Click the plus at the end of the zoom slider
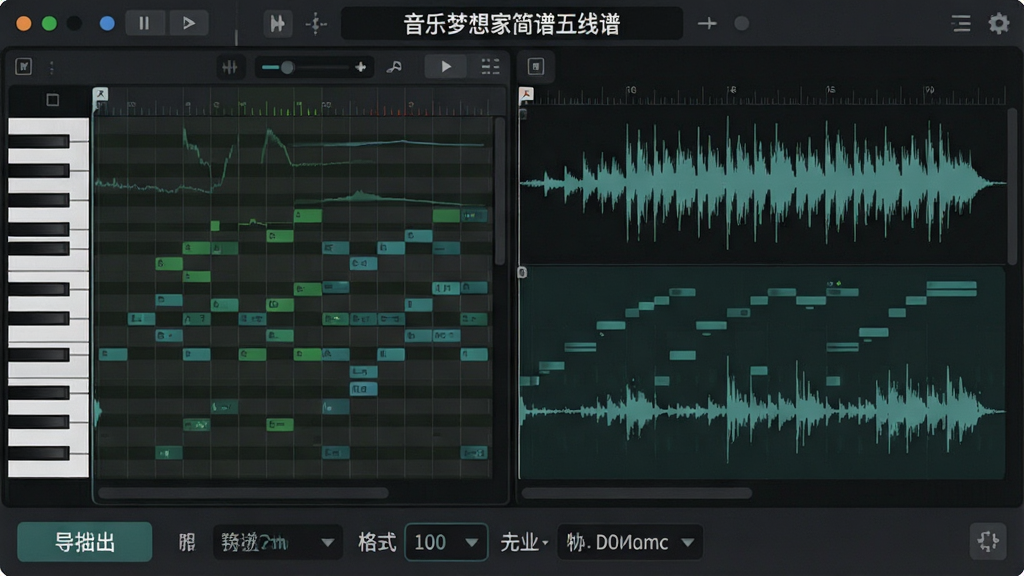Viewport: 1024px width, 576px height. coord(360,67)
